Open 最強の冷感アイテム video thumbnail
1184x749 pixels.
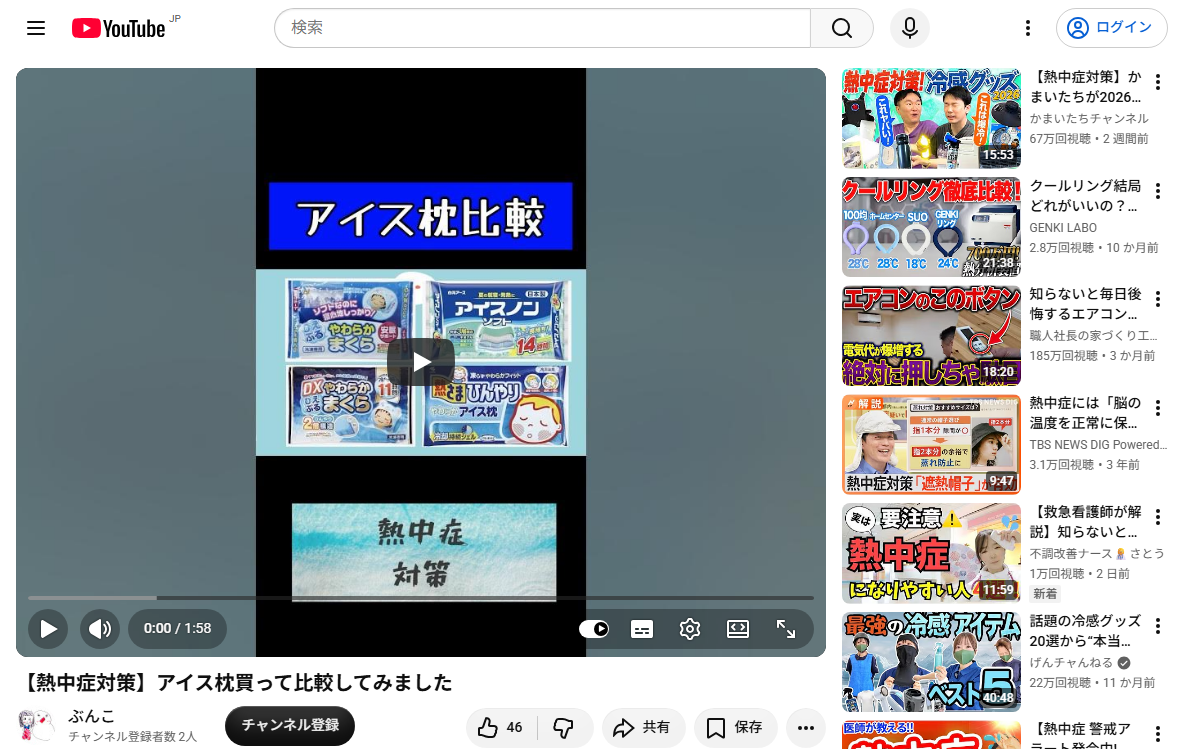[x=931, y=662]
